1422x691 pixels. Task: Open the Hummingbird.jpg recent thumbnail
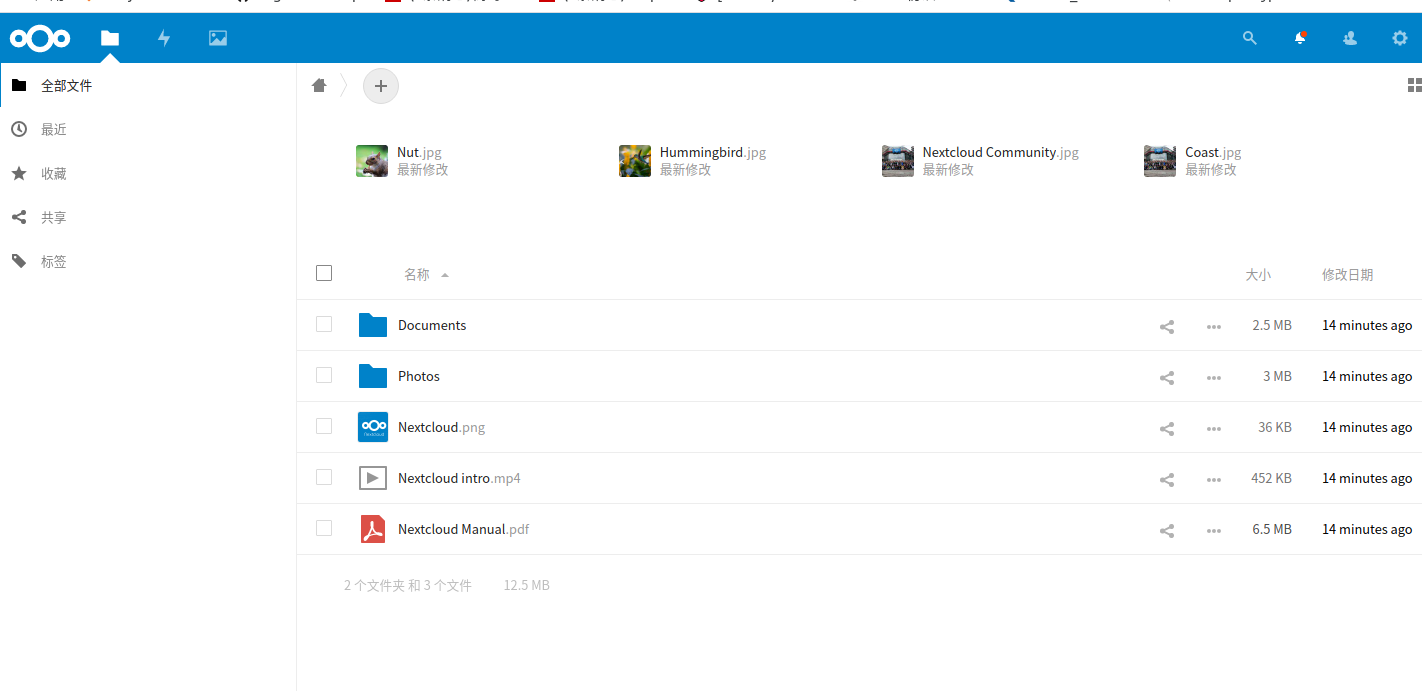tap(635, 160)
